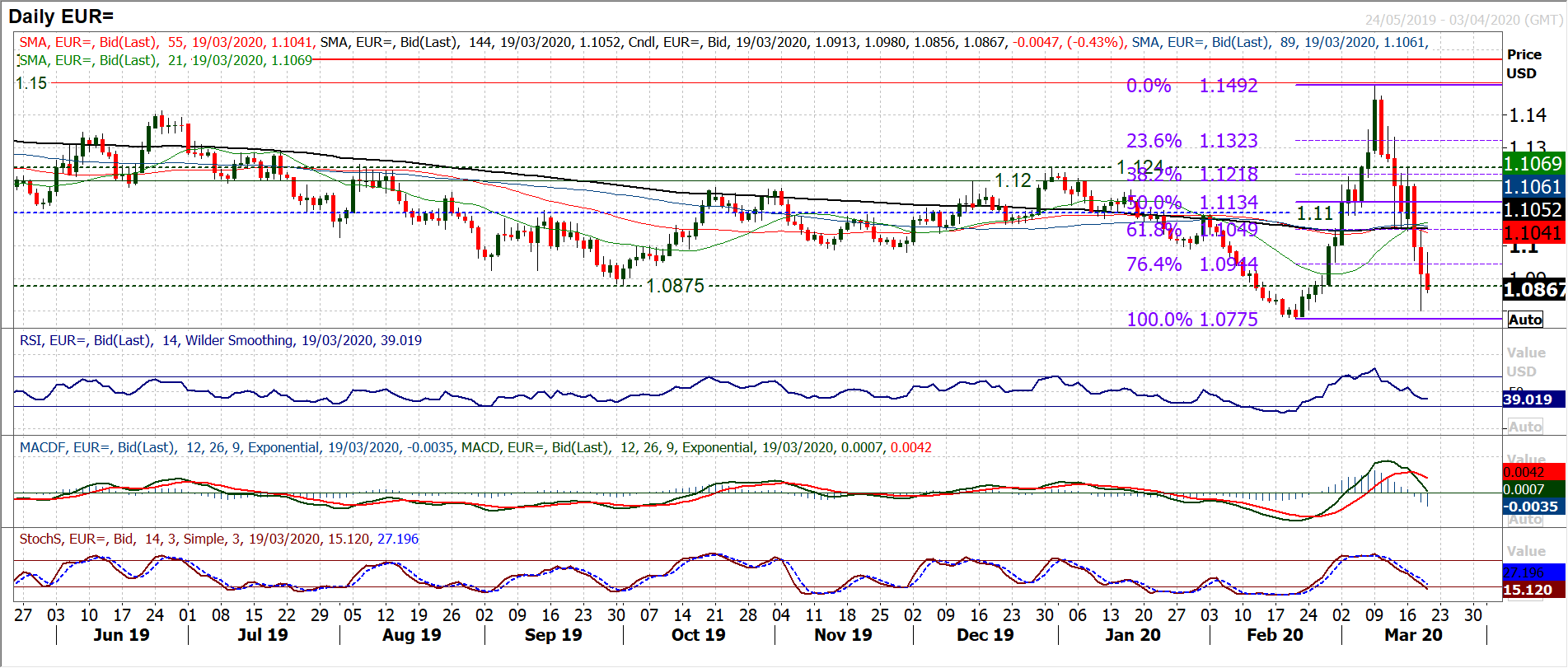Select the 23.6% 1.1323 Fibonacci label
The image size is (1568, 668).
(x=1191, y=141)
